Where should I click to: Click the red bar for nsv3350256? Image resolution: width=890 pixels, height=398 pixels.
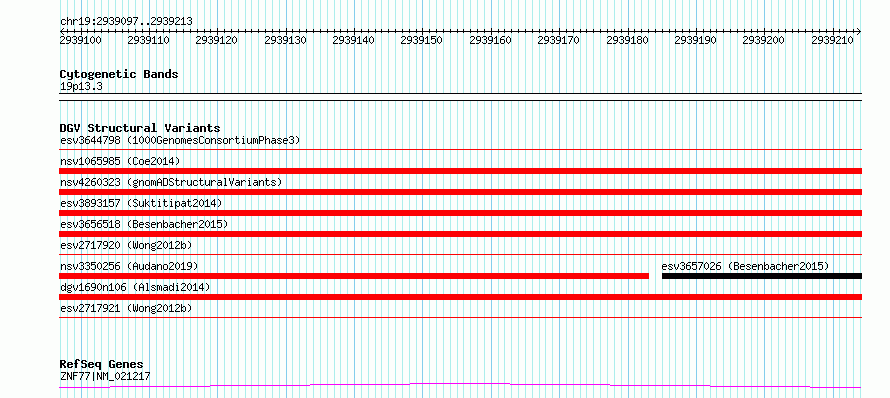354,276
